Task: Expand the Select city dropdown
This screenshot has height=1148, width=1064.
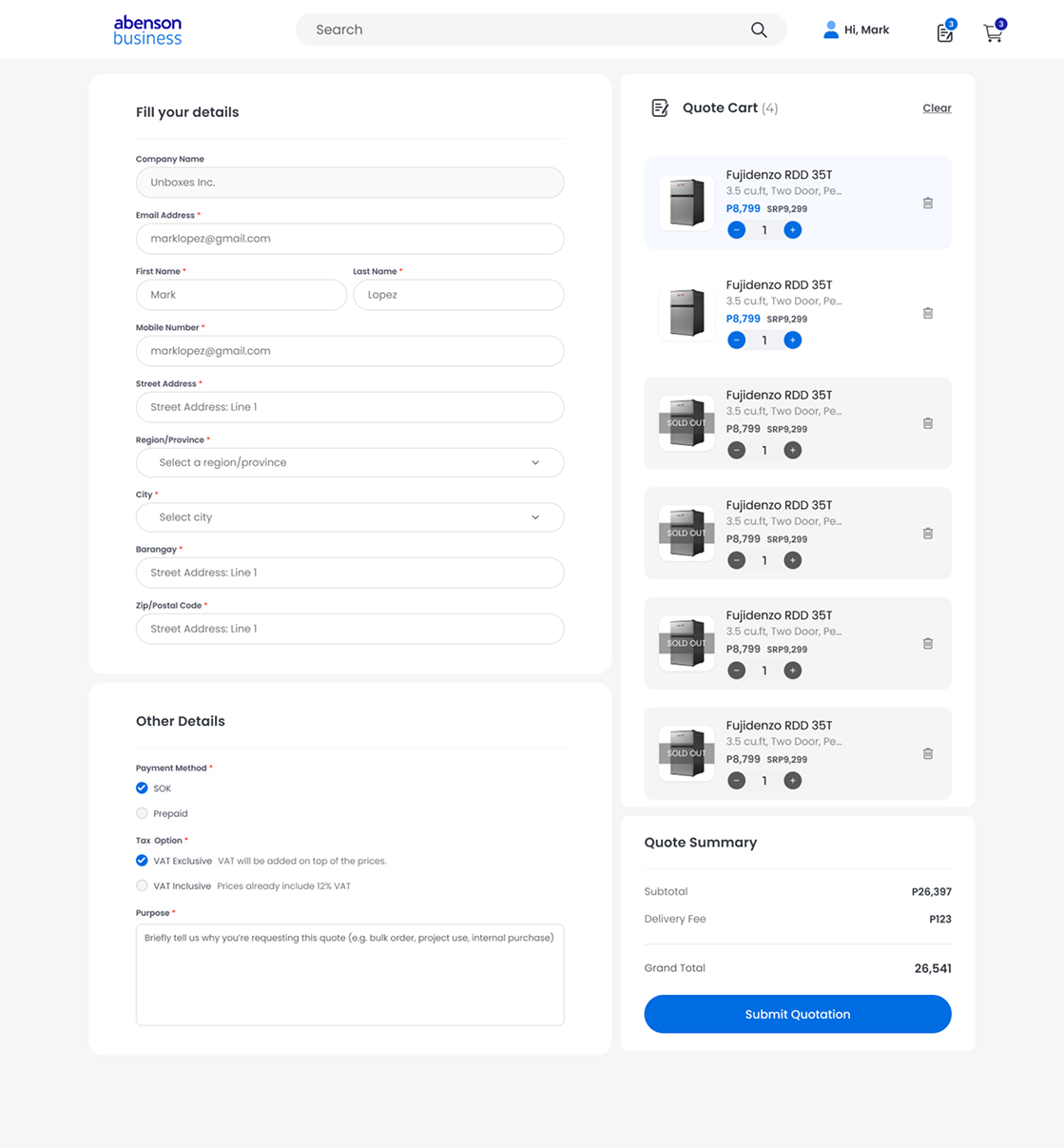Action: click(350, 517)
